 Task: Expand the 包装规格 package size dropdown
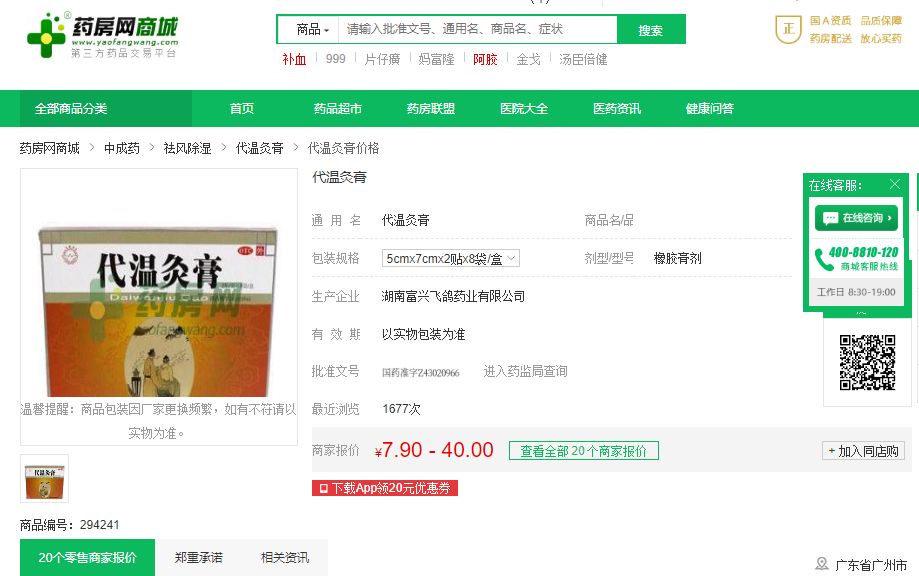click(x=451, y=258)
